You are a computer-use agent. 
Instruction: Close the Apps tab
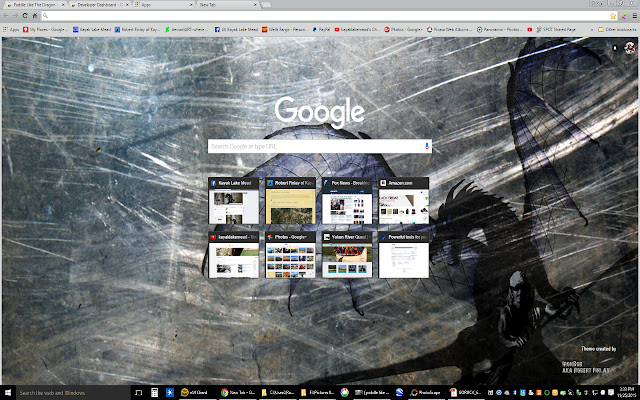click(x=192, y=5)
